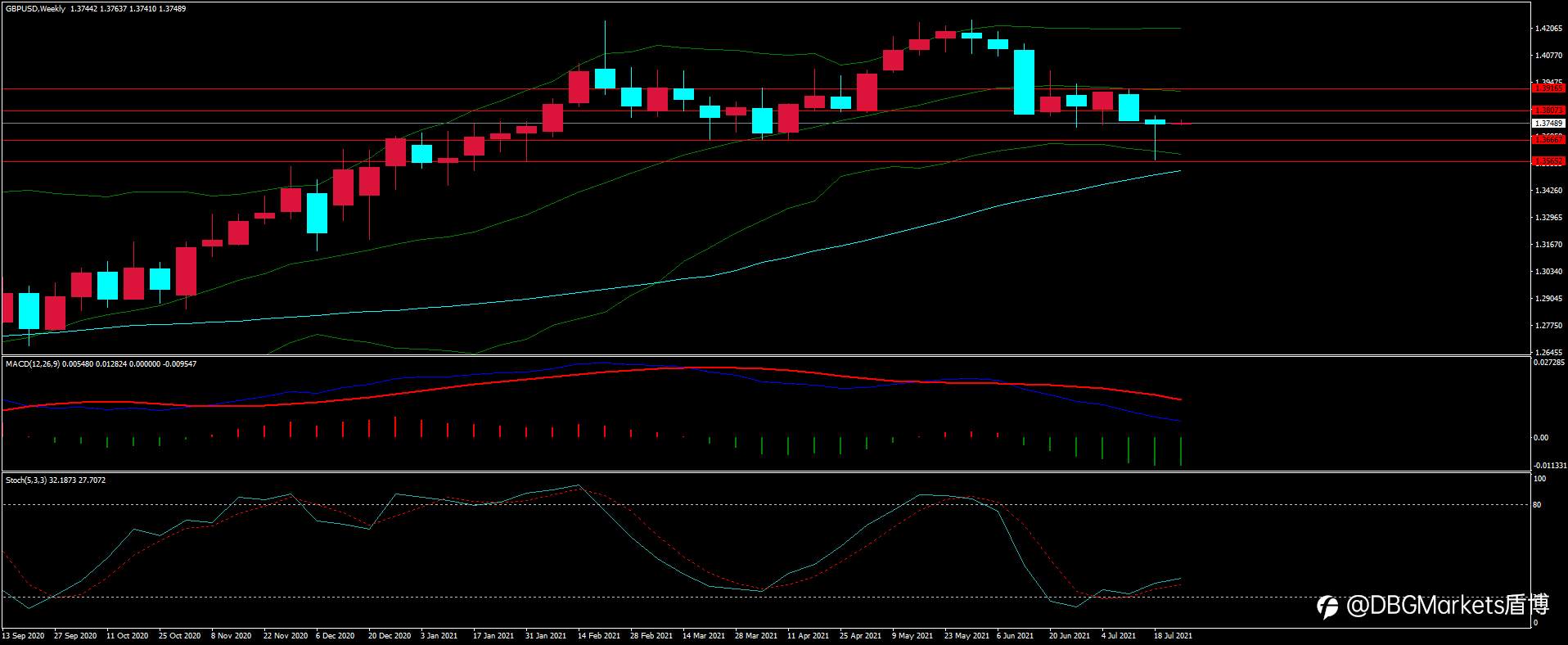The width and height of the screenshot is (1568, 645).
Task: Click the 1.26455 price axis label
Action: 1548,352
